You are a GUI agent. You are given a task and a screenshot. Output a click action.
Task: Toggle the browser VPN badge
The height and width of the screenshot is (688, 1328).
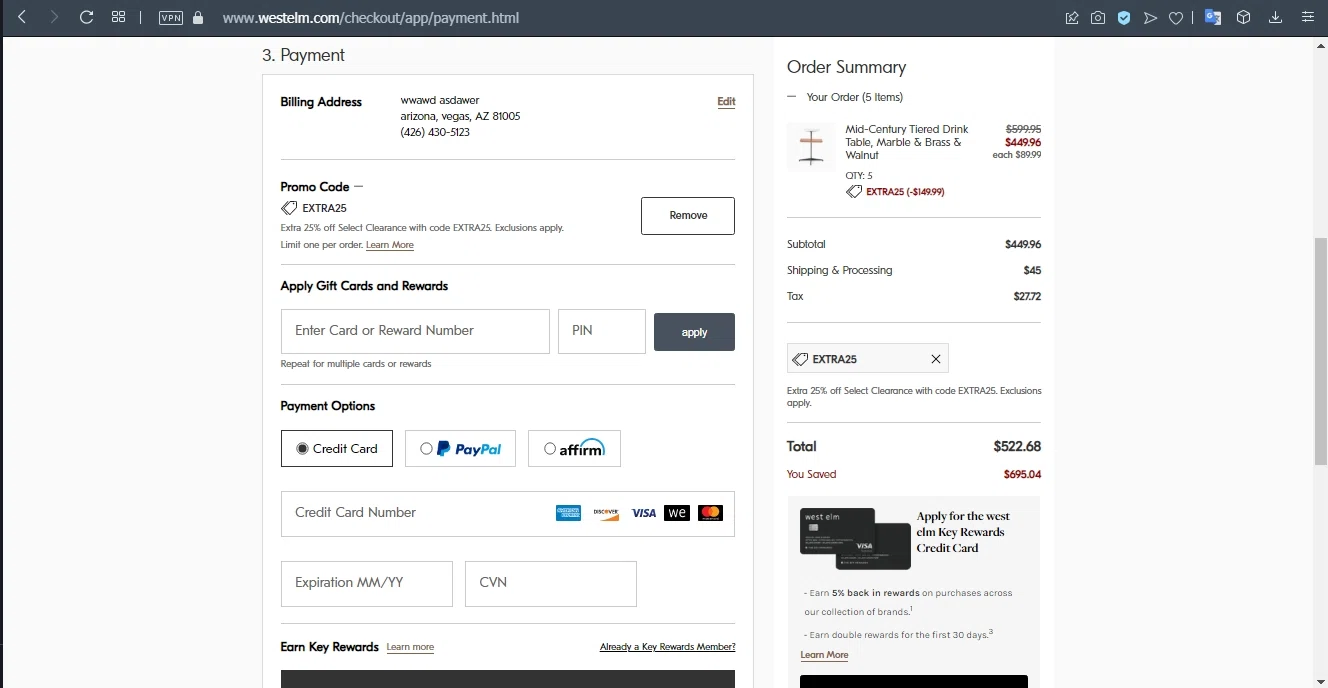[171, 17]
